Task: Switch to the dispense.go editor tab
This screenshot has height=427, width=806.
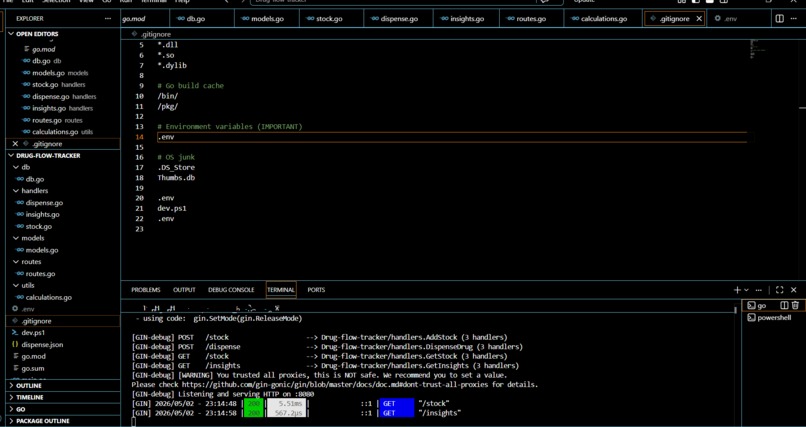Action: (x=399, y=18)
